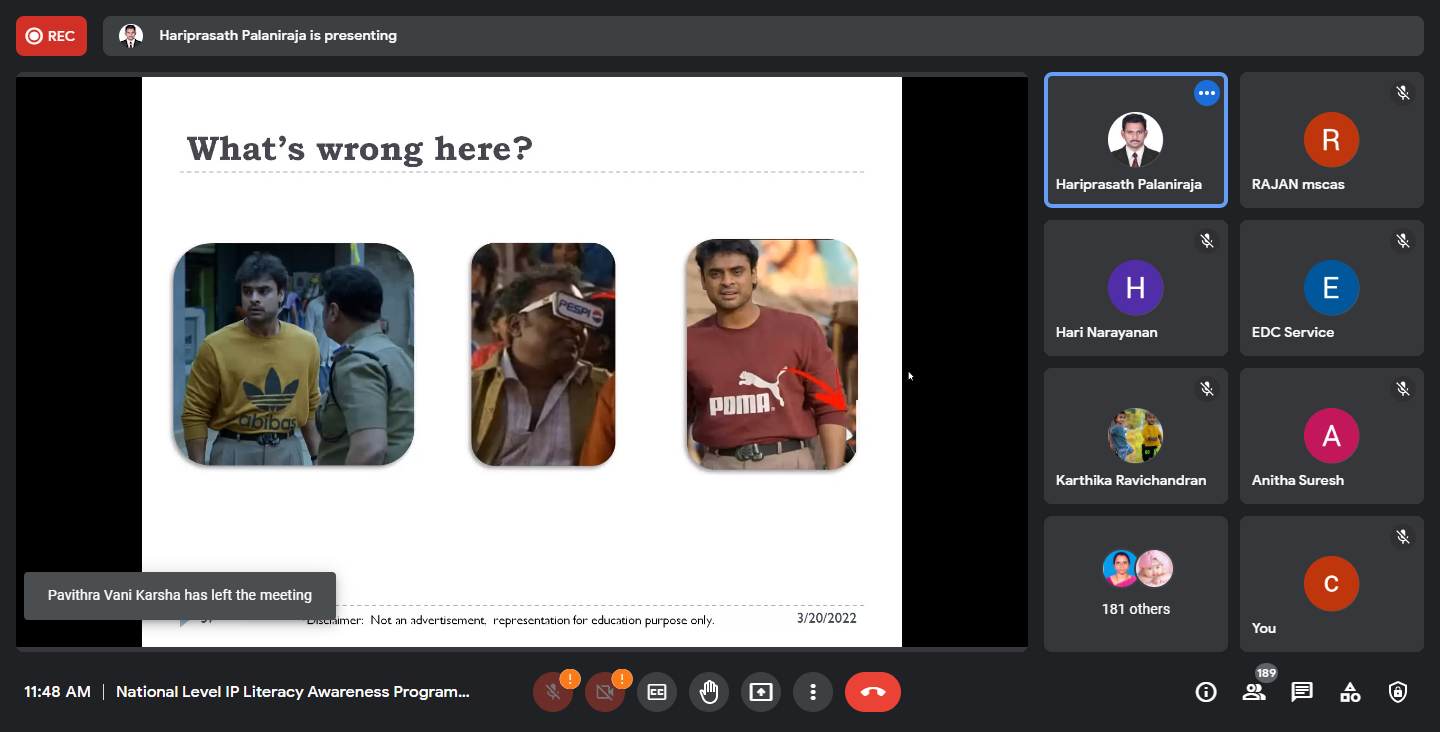Open the meeting details info icon
The height and width of the screenshot is (732, 1440).
pos(1206,692)
